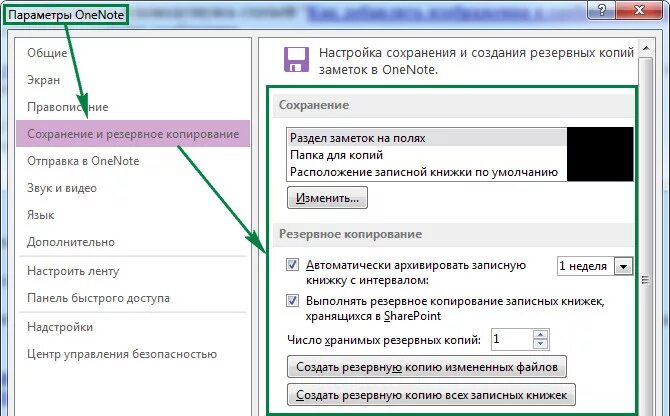670x416 pixels.
Task: Toggle automatic notebook archiving checkbox
Action: (x=292, y=265)
